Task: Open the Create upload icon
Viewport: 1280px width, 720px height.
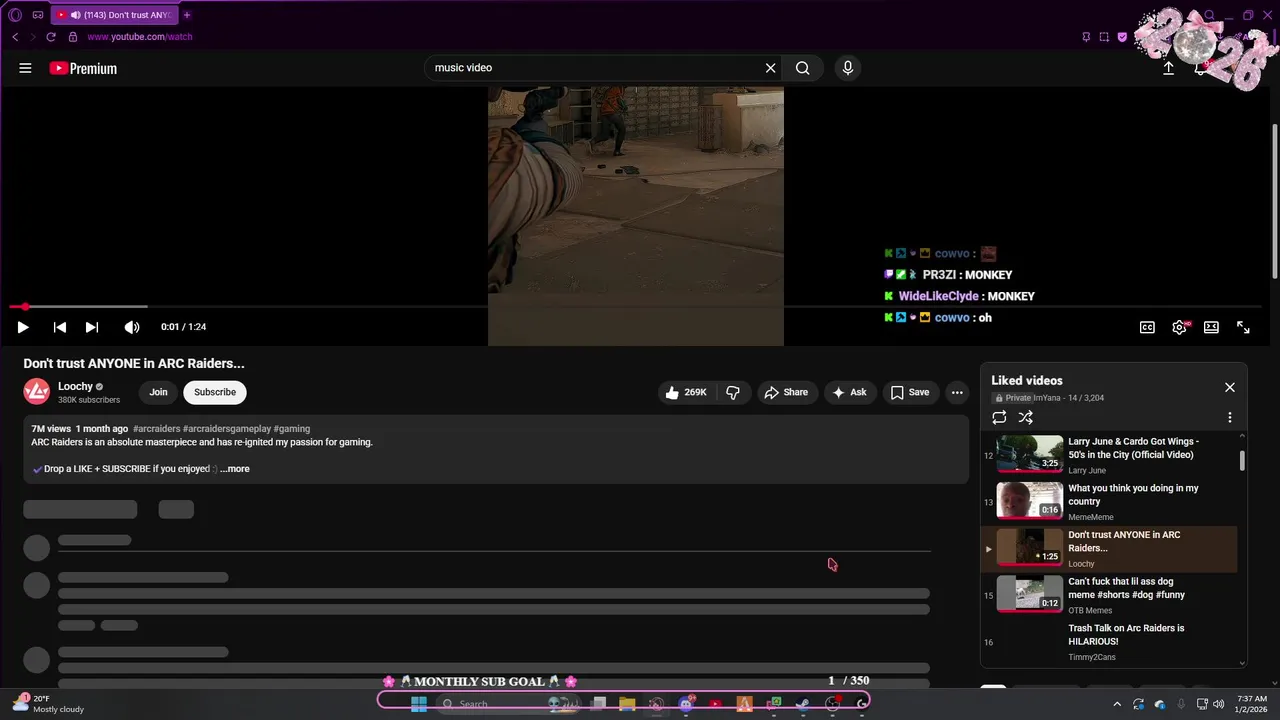Action: tap(1168, 68)
